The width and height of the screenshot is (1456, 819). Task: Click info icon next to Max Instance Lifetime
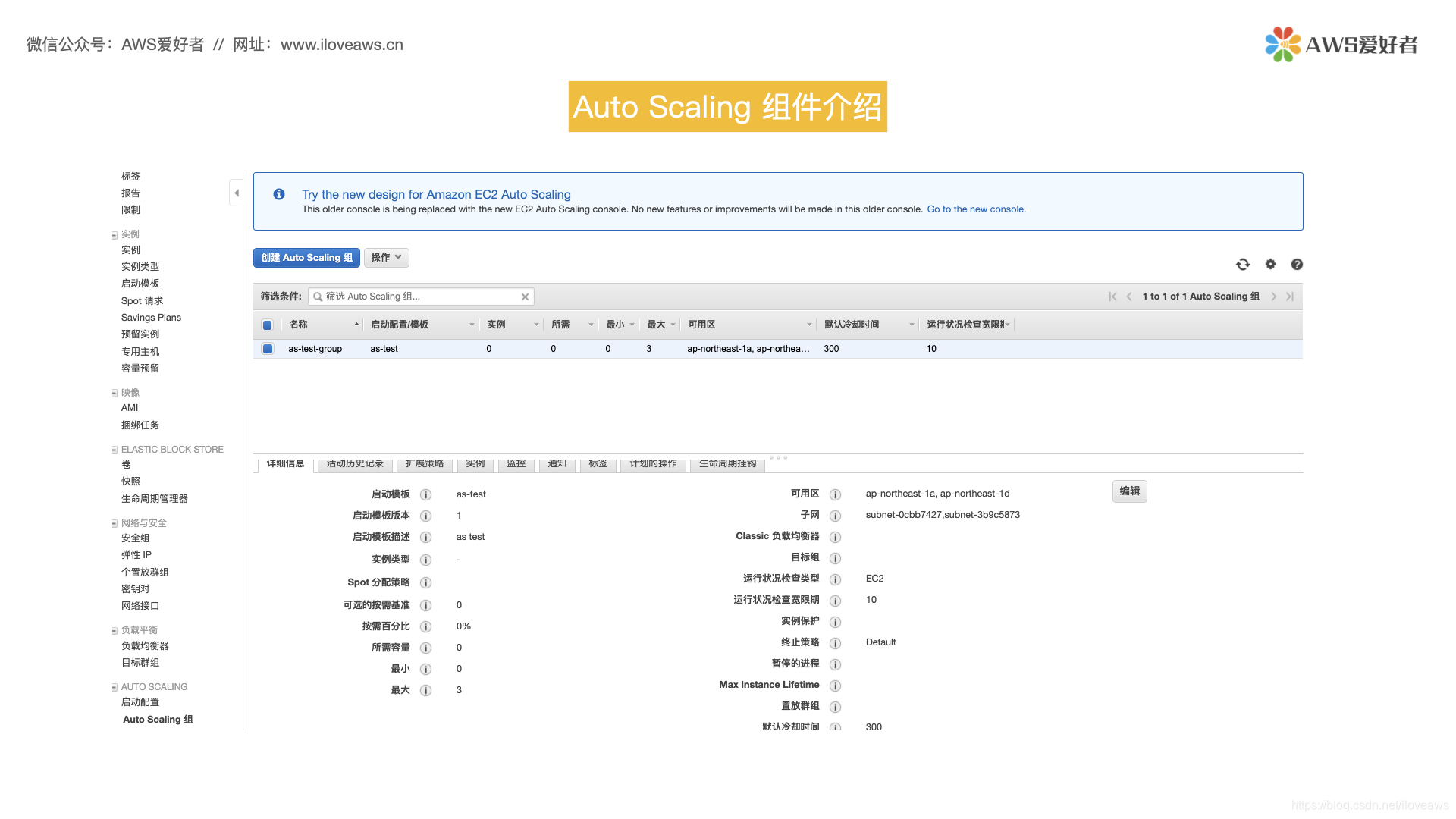coord(836,686)
